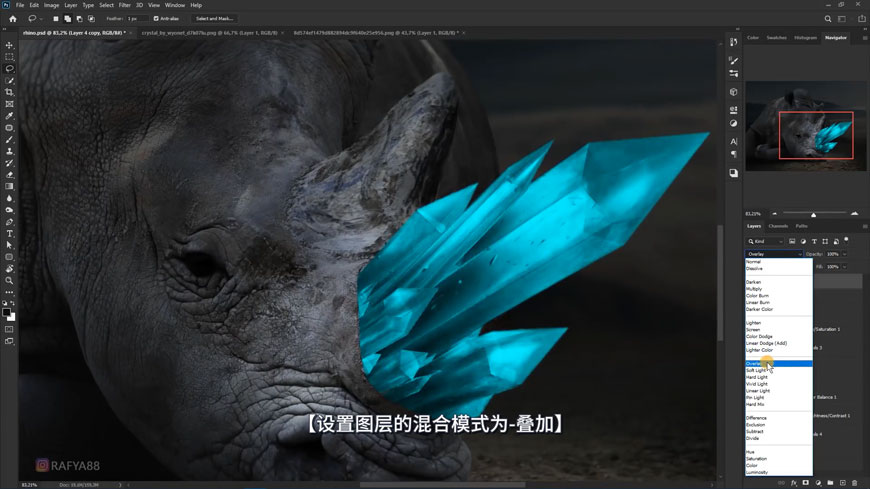Open the search icon at top right
The image size is (870, 489).
(x=827, y=18)
